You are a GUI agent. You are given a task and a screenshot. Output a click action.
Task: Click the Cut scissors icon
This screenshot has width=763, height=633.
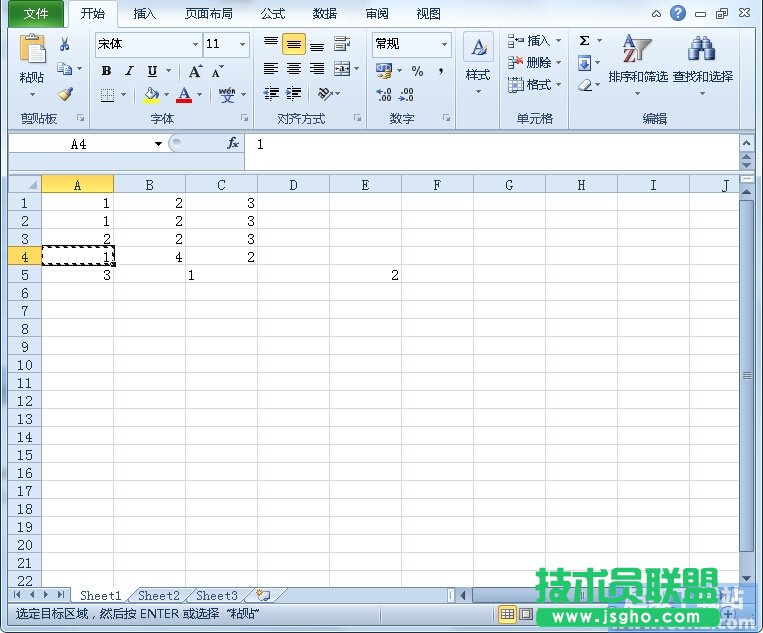(65, 45)
